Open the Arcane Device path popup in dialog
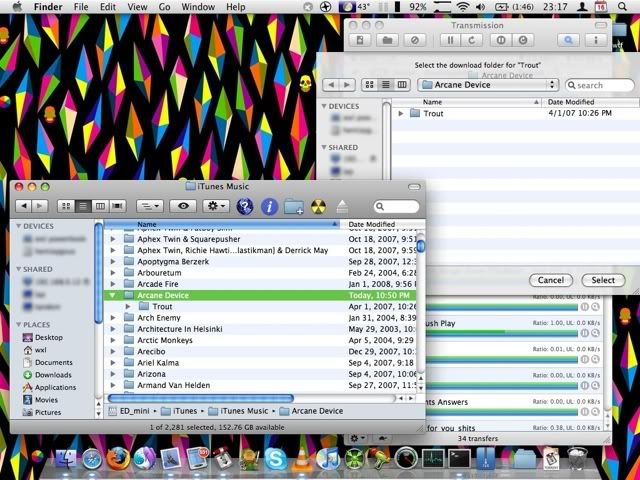The height and width of the screenshot is (480, 640). 488,85
